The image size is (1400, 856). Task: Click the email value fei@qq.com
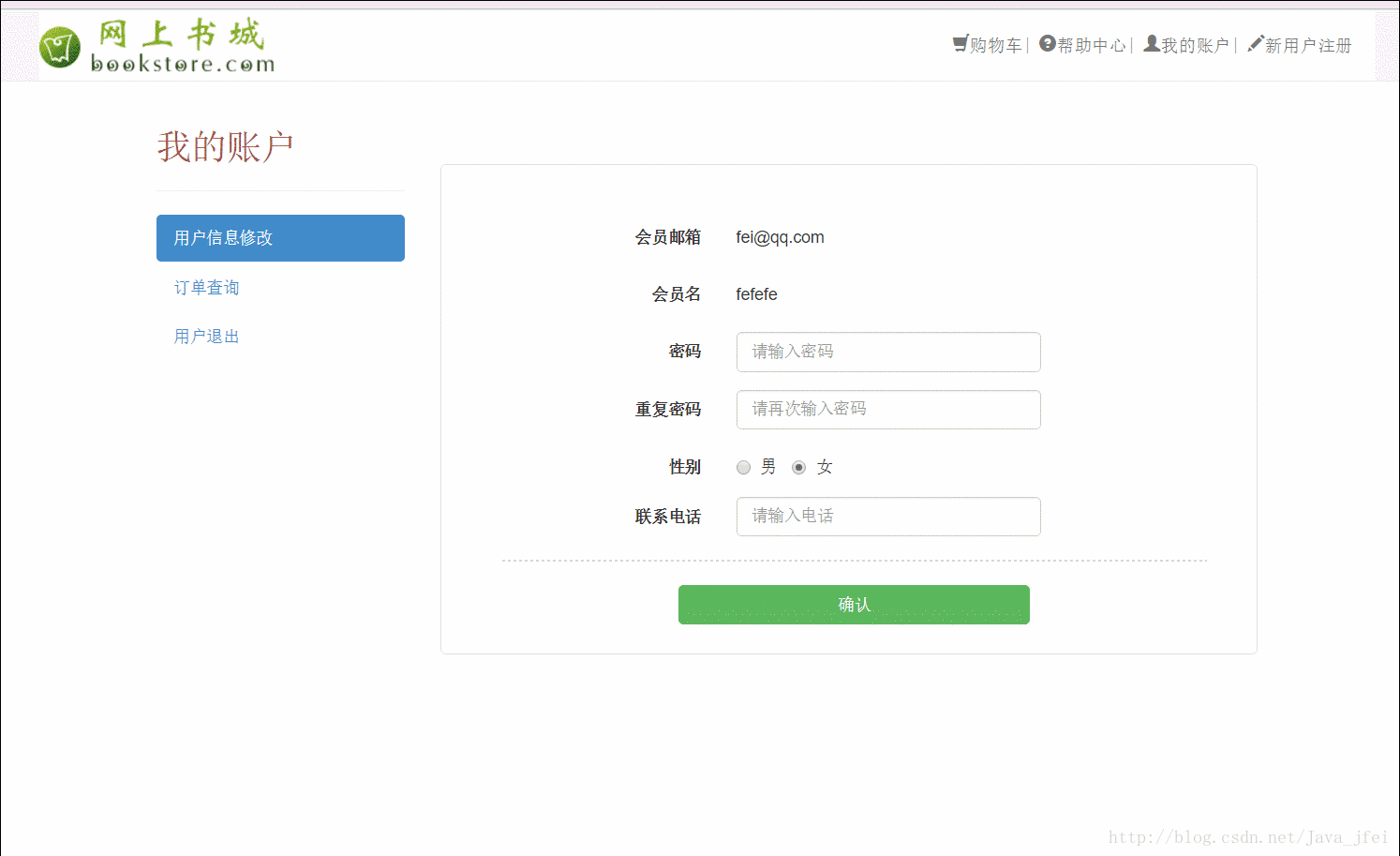tap(780, 237)
